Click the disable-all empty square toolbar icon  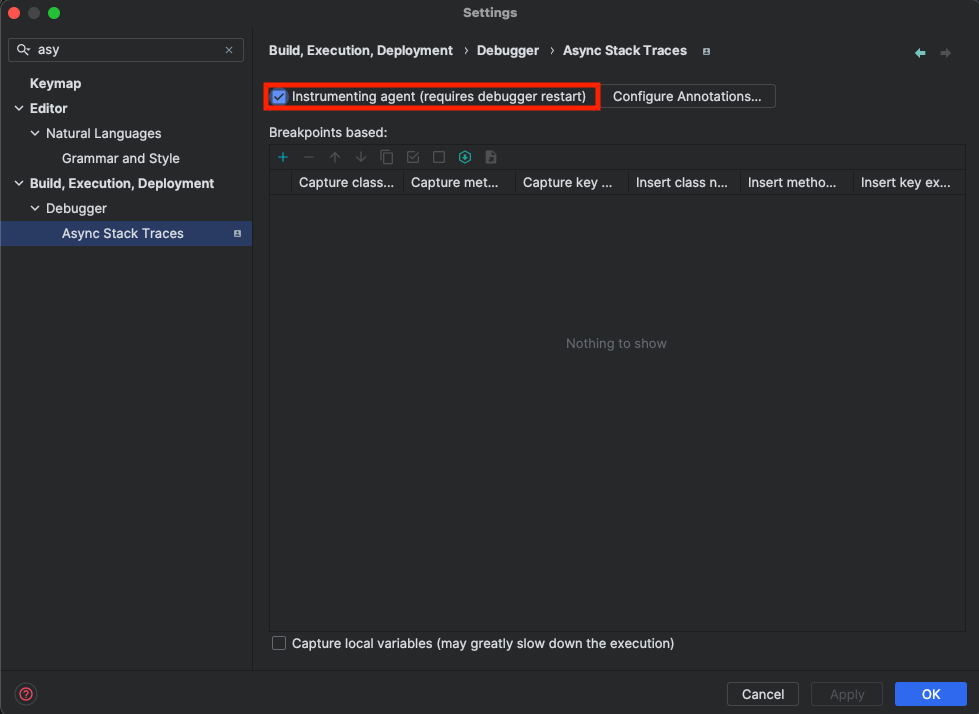[439, 157]
